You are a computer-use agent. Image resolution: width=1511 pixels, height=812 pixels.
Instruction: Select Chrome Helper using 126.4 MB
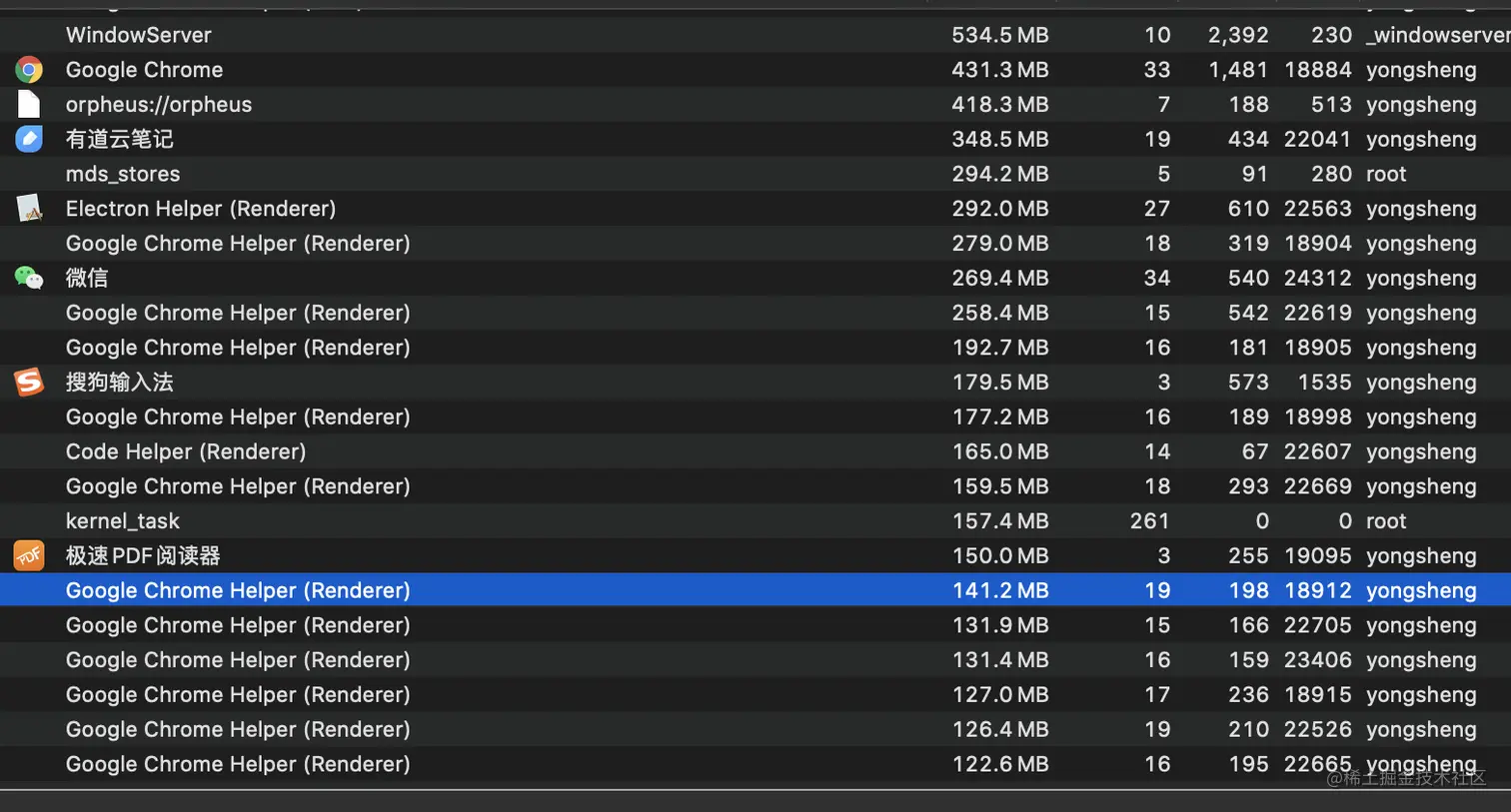tap(238, 729)
